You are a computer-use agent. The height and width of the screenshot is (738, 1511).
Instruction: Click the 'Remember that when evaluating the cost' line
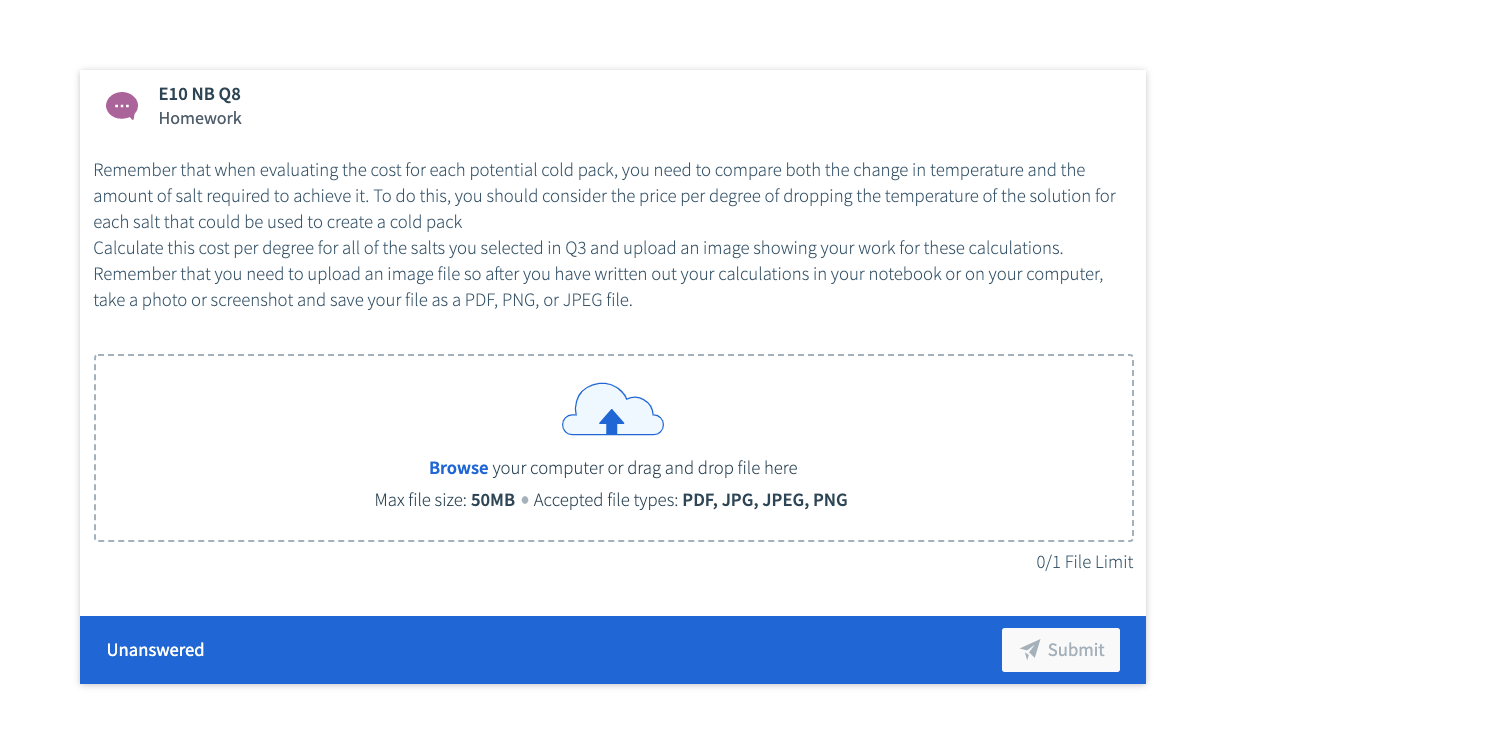pos(589,170)
